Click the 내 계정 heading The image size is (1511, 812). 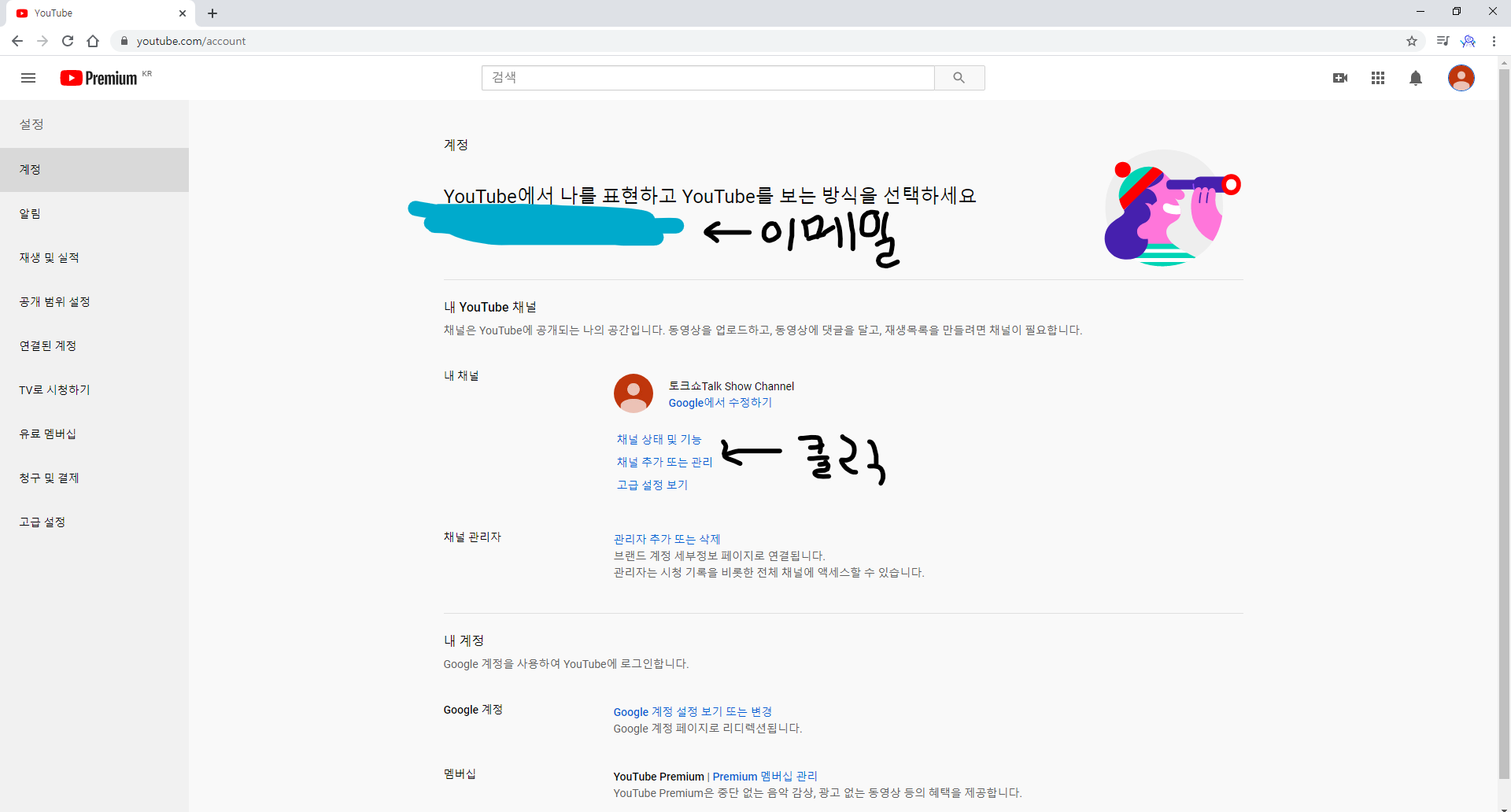[464, 640]
